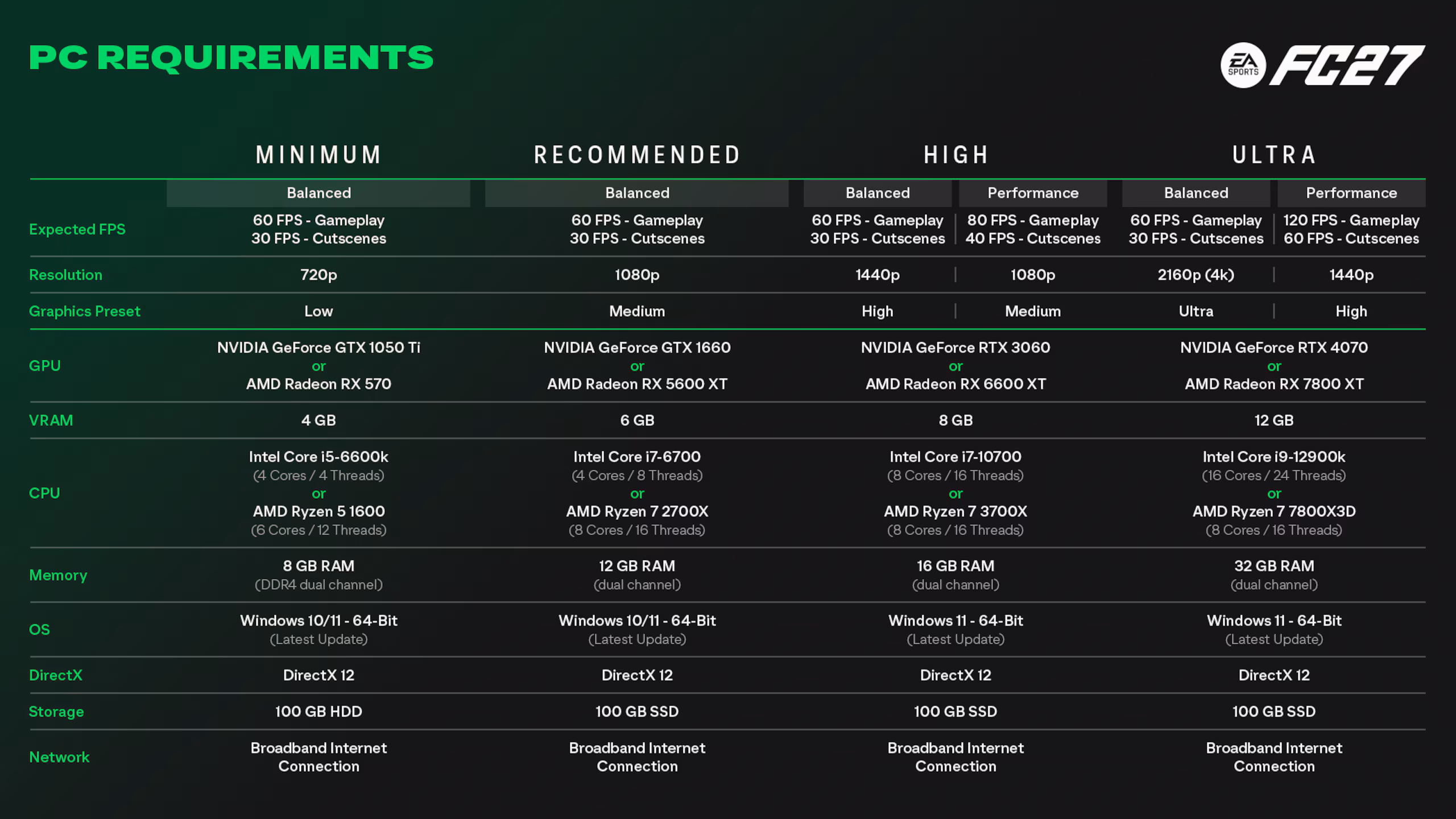Click NVIDIA GeForce RTX 4070 text
The width and height of the screenshot is (1456, 819).
coord(1274,348)
